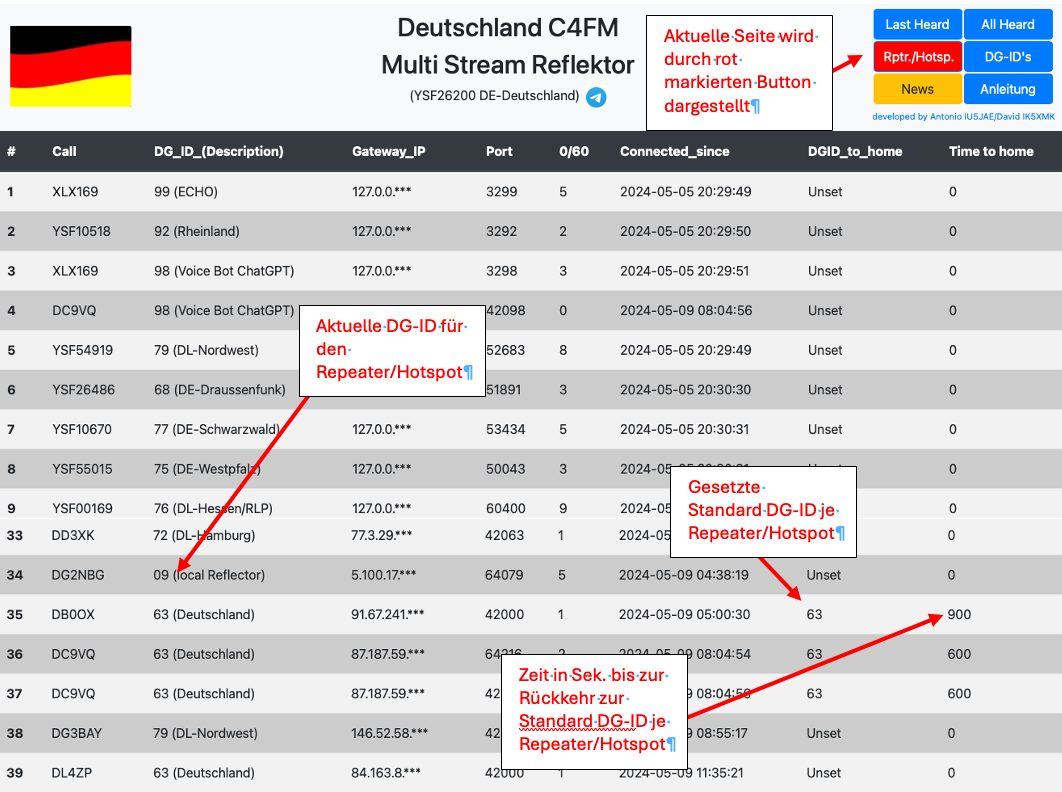Click timestamp 2024-05-05 20:30:31
1062x792 pixels.
coord(684,430)
